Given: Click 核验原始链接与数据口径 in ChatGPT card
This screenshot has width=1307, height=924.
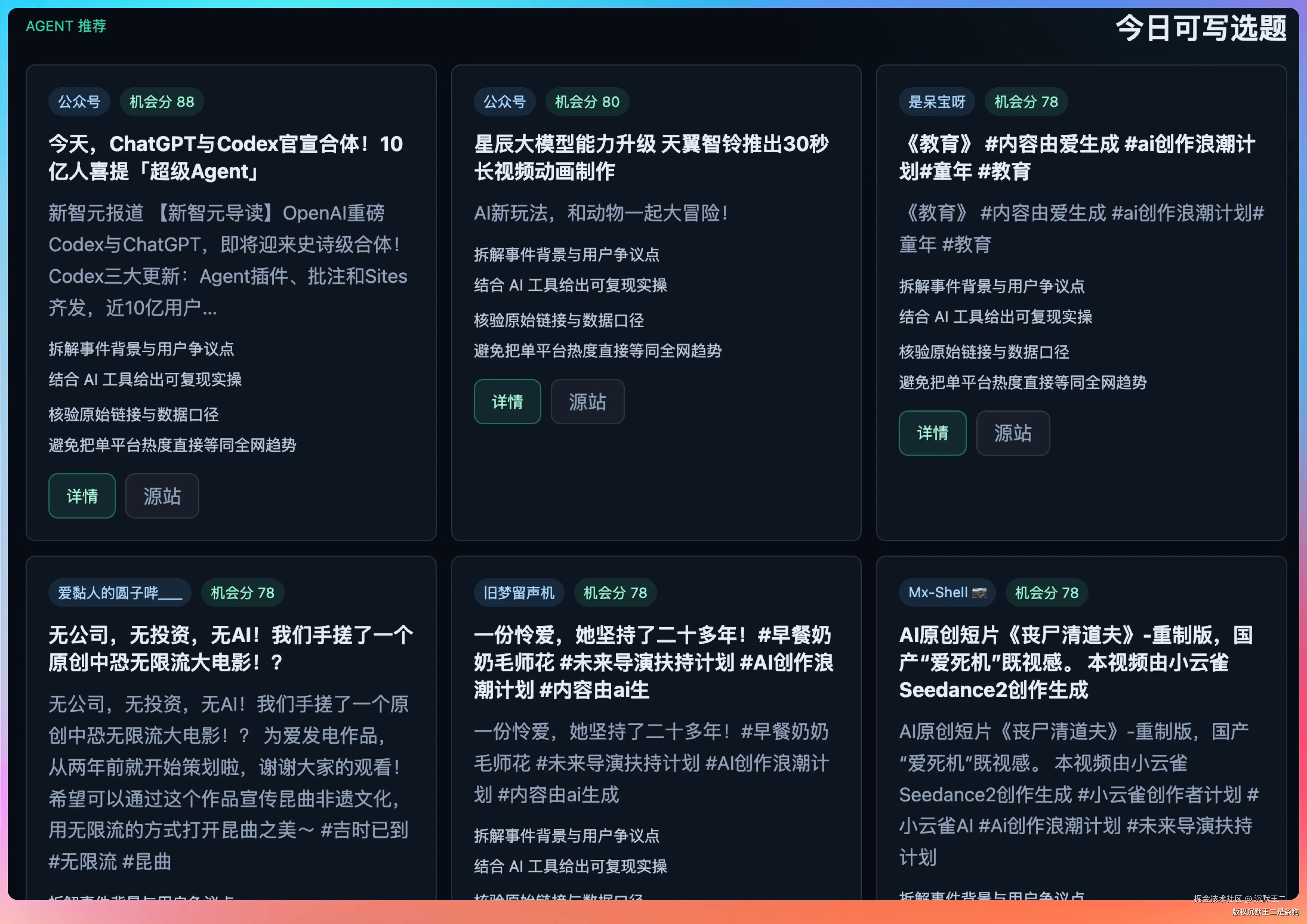Looking at the screenshot, I should (x=134, y=415).
